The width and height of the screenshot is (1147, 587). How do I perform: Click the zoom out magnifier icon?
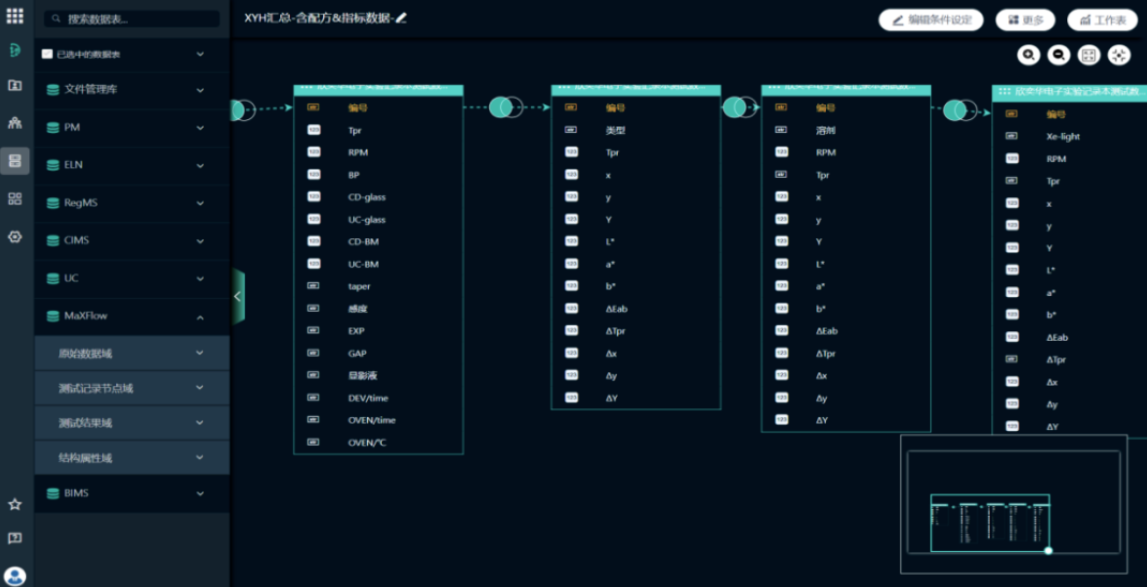click(x=1058, y=56)
